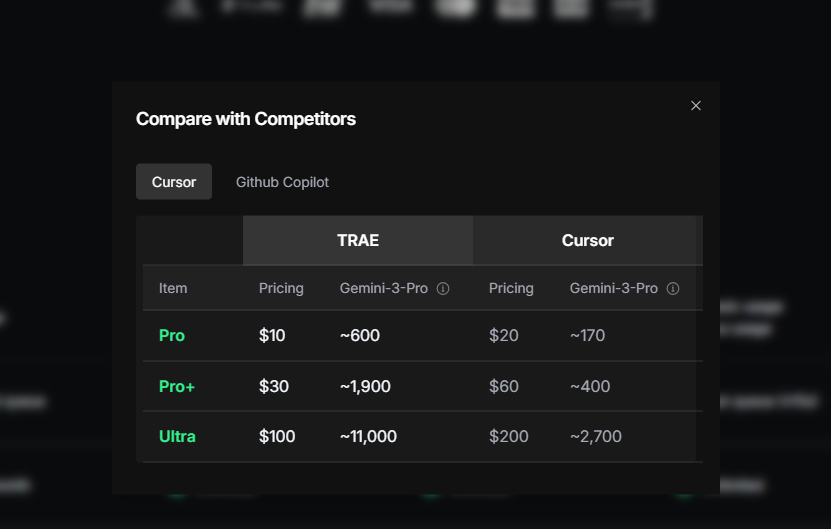Image resolution: width=831 pixels, height=529 pixels.
Task: Select the Ultra plan row label
Action: (x=177, y=436)
